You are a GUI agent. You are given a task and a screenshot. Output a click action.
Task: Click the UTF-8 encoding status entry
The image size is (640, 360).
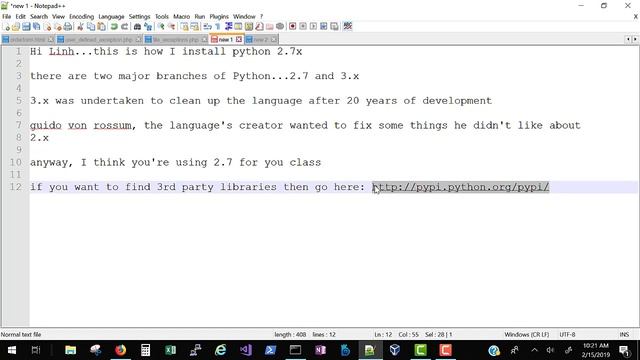coord(567,335)
